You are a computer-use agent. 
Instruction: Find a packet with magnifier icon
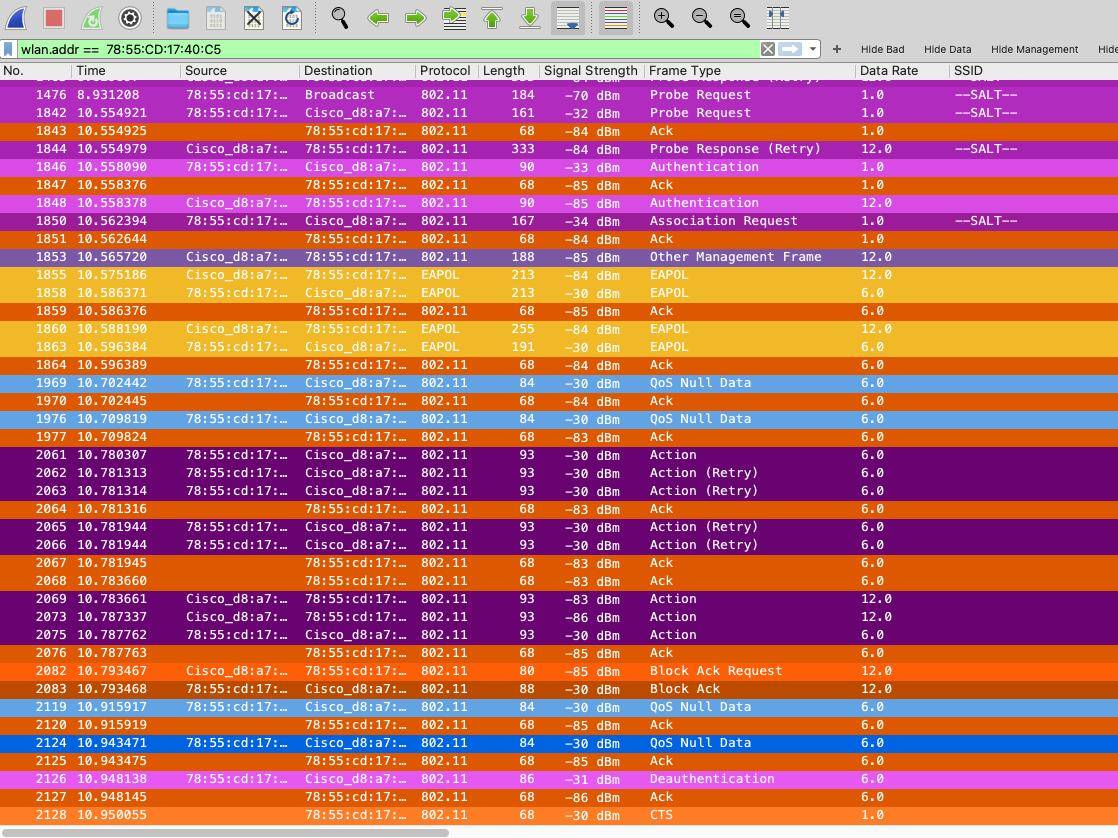340,18
